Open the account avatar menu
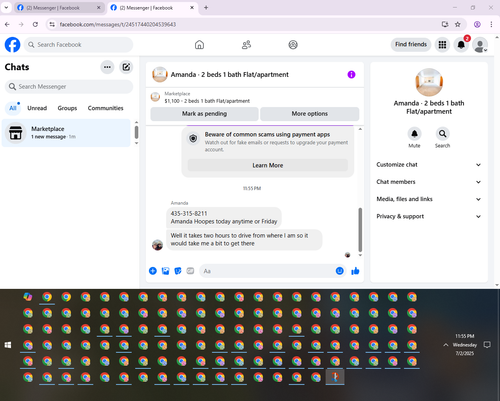500x401 pixels. pyautogui.click(x=480, y=45)
